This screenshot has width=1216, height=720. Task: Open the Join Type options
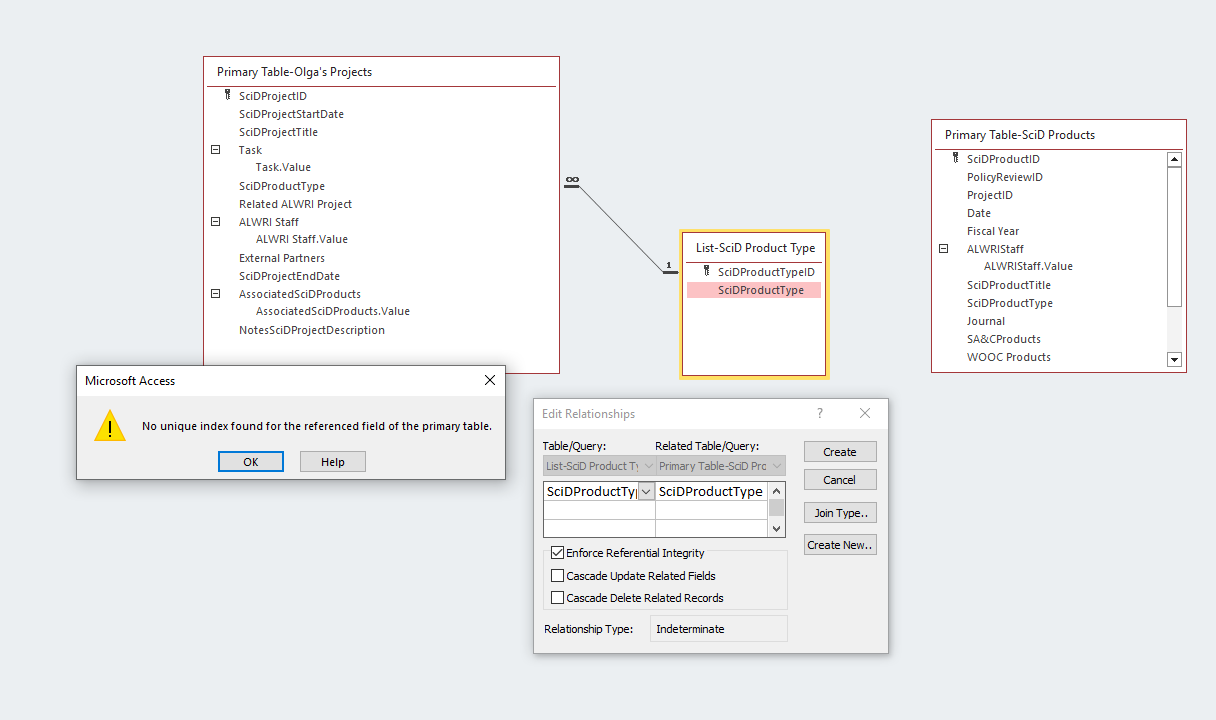840,513
